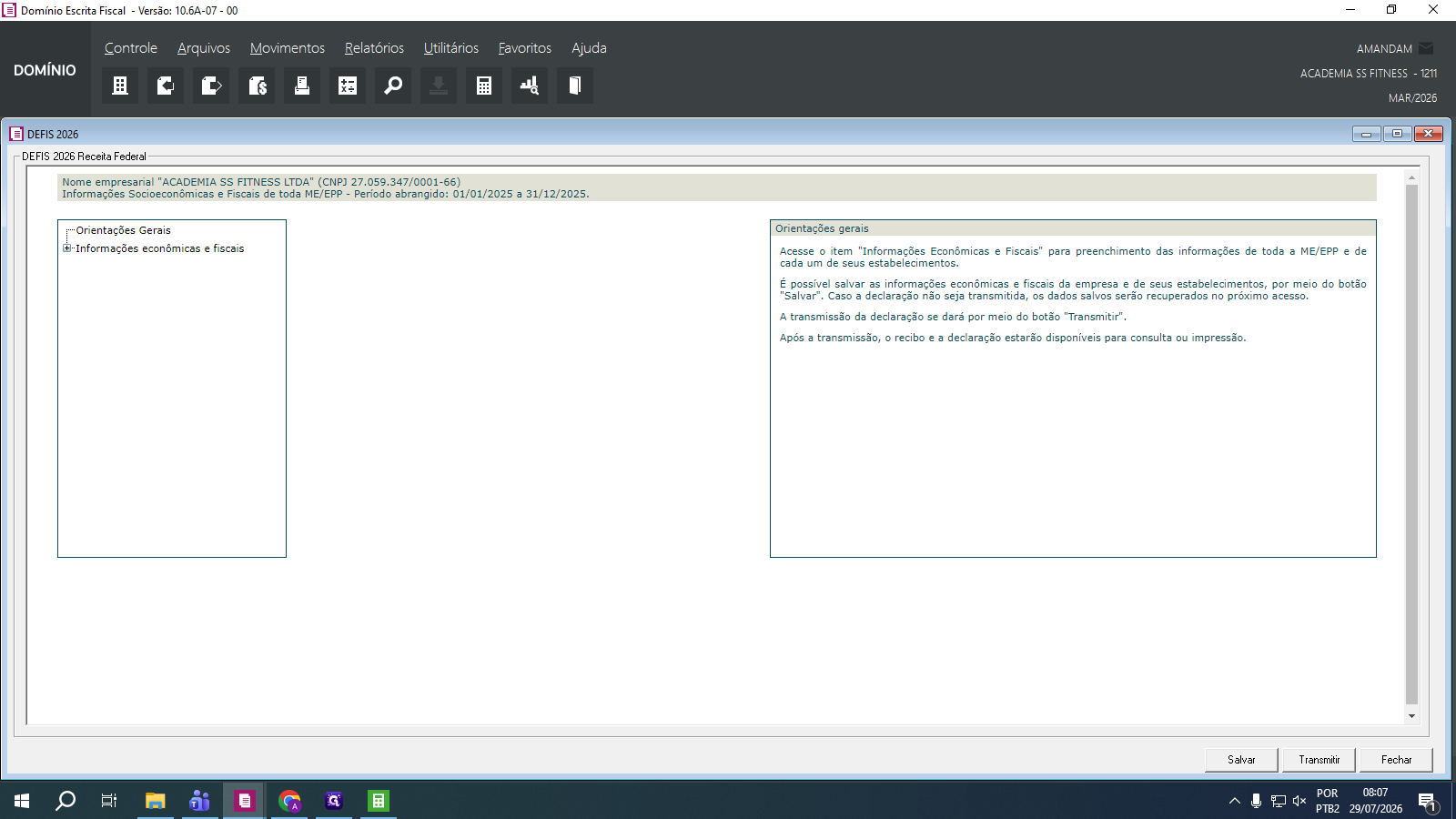1456x819 pixels.
Task: Minimize the DEFIS 2026 inner window
Action: (x=1366, y=134)
